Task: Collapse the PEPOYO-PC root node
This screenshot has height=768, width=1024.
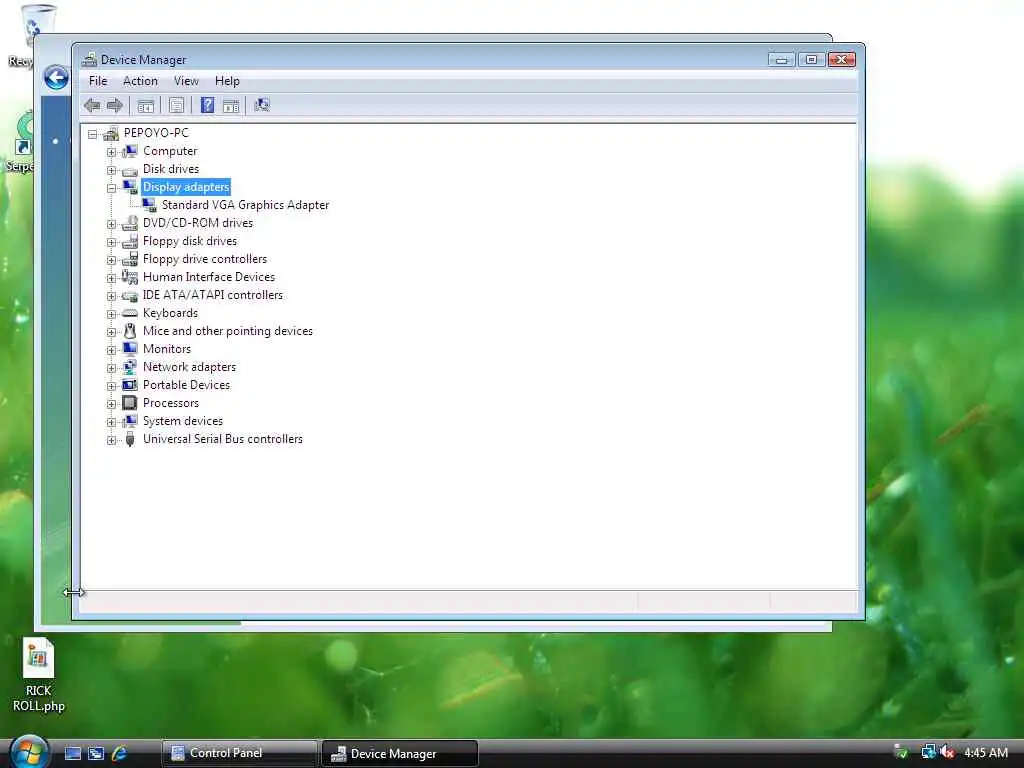Action: (93, 134)
